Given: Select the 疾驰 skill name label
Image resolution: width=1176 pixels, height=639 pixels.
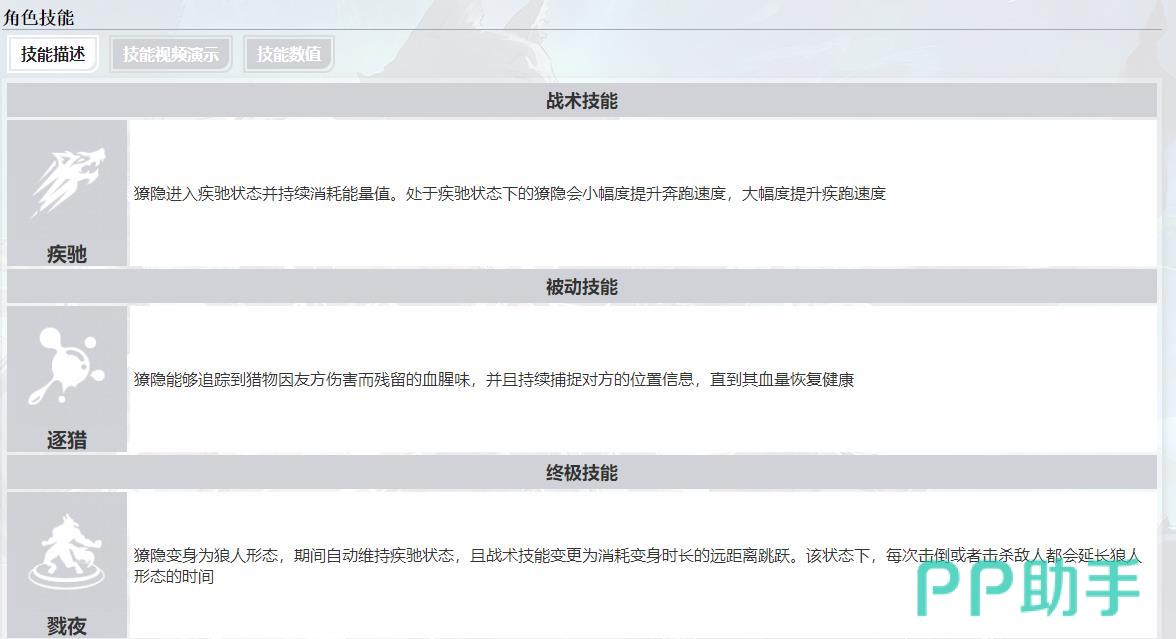Looking at the screenshot, I should pyautogui.click(x=67, y=254).
